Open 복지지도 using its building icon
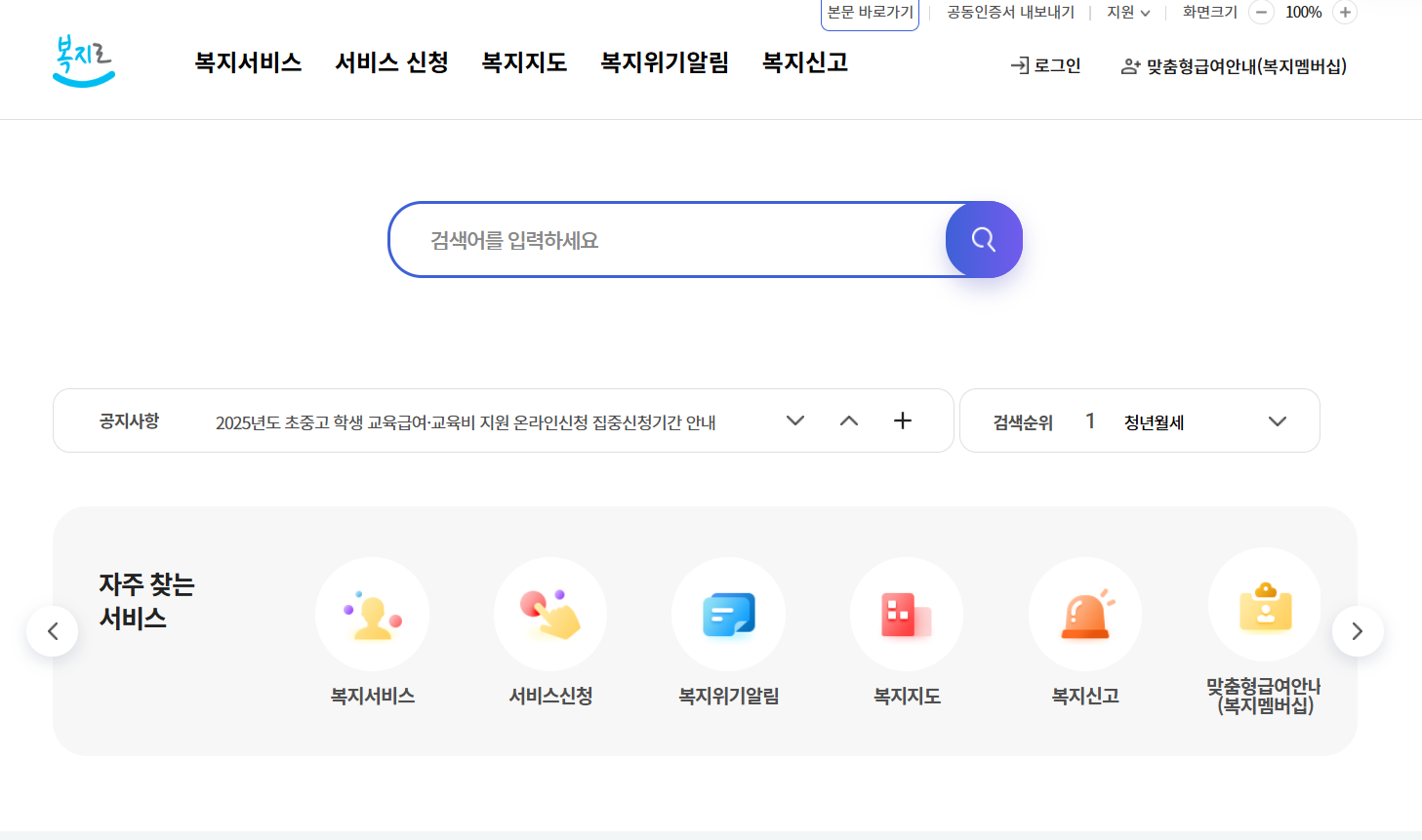The width and height of the screenshot is (1422, 840). (906, 614)
